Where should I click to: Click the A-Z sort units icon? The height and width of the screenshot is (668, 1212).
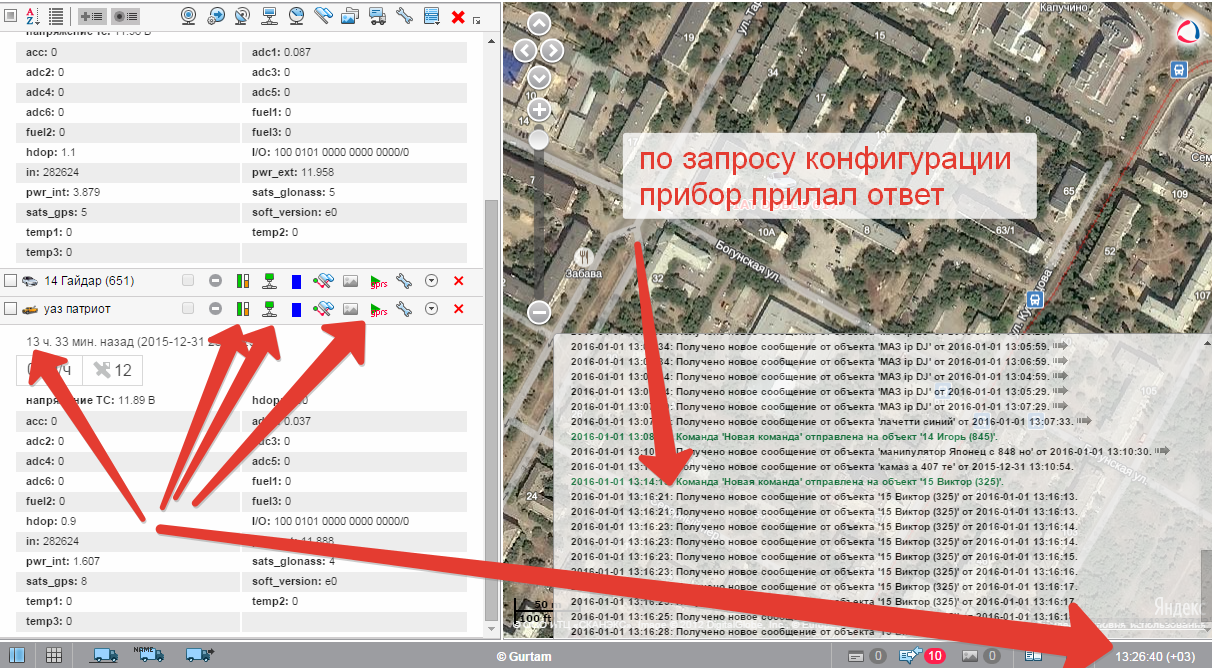click(x=32, y=16)
